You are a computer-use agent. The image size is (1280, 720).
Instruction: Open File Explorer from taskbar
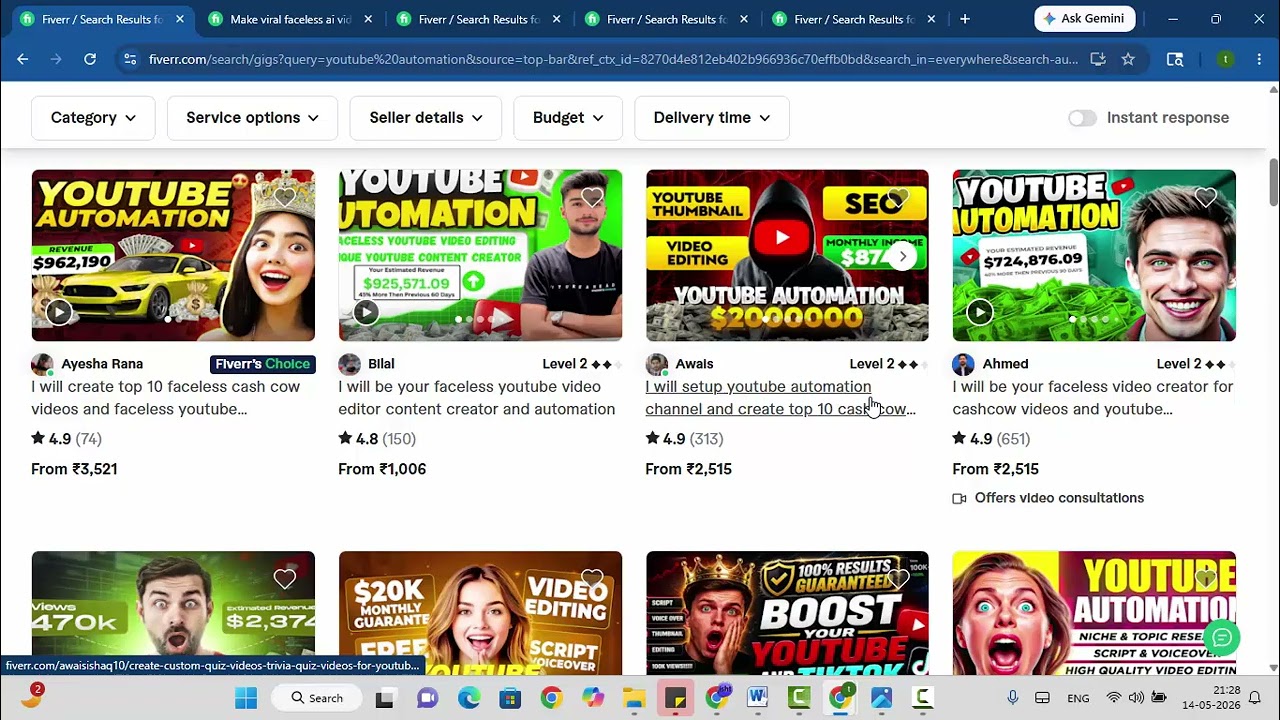coord(634,698)
